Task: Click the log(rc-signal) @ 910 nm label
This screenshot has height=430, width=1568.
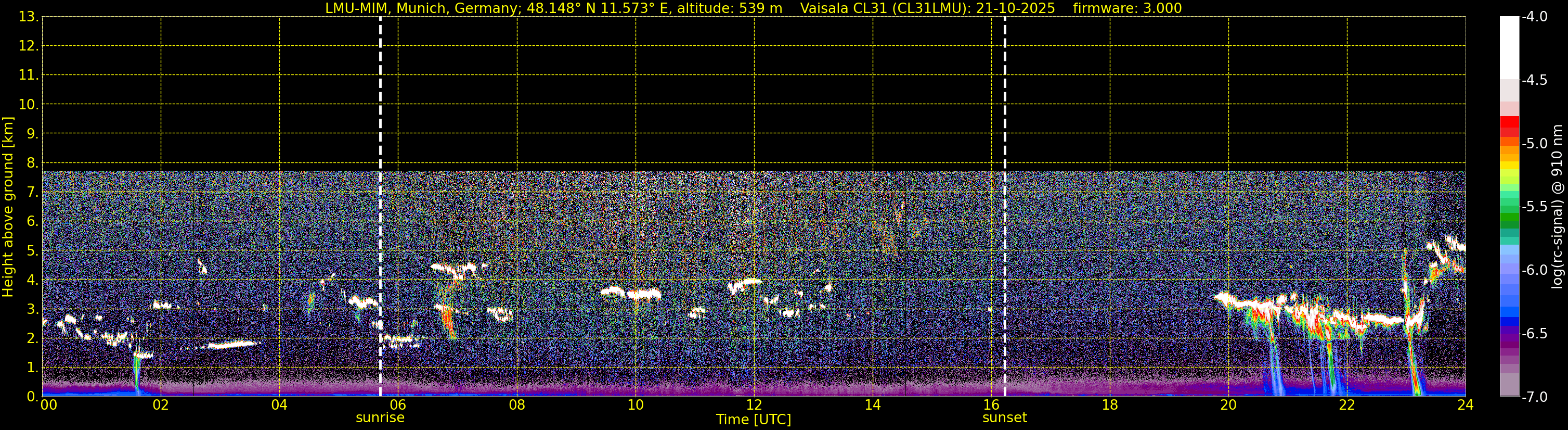Action: tap(1557, 207)
